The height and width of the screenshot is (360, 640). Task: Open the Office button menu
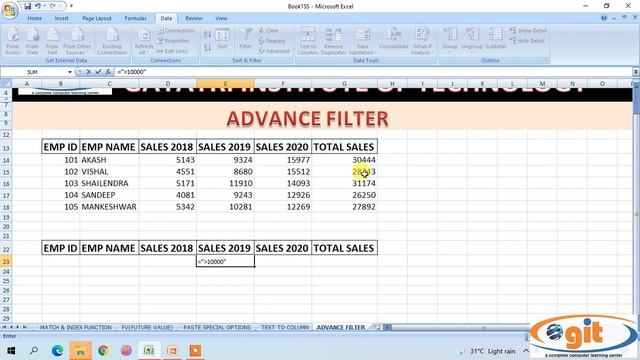click(10, 10)
